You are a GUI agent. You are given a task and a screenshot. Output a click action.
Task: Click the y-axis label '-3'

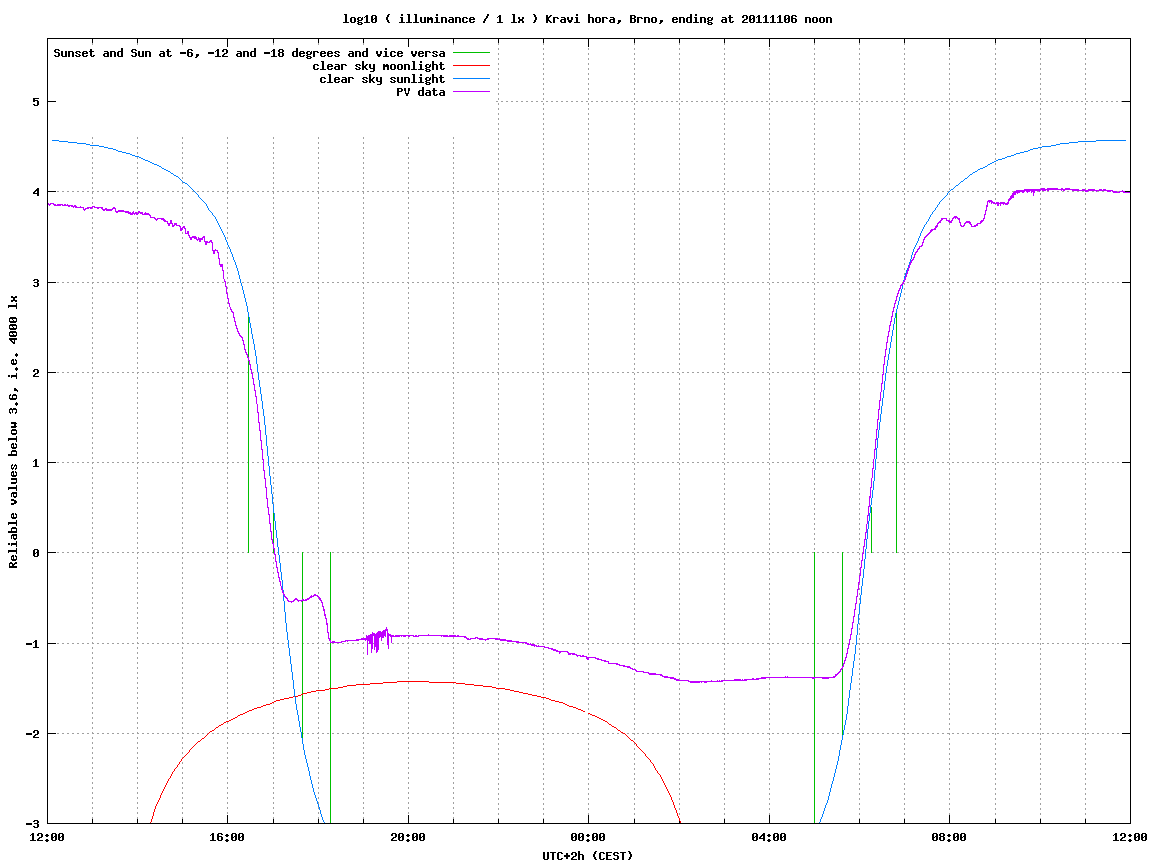(32, 824)
